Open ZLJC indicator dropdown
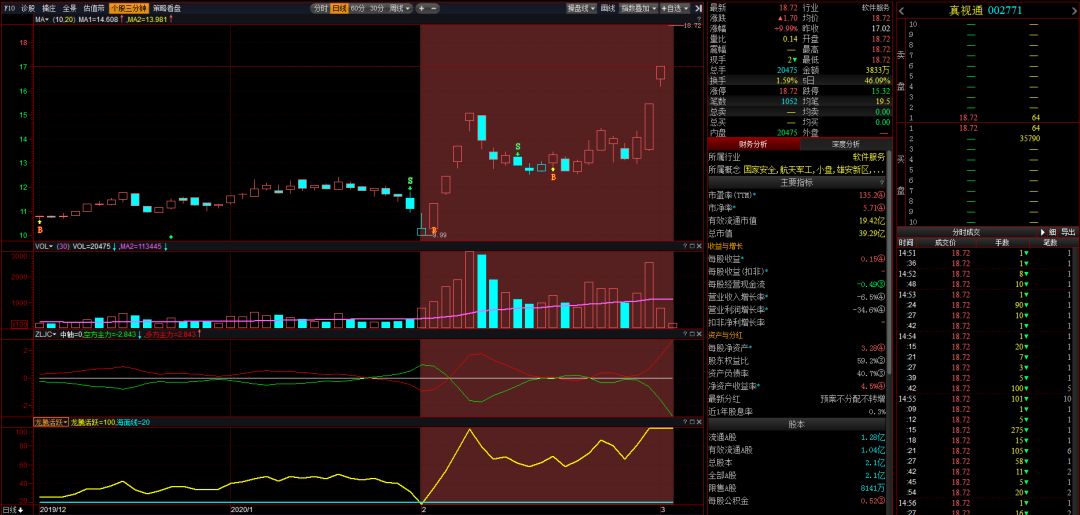1080x515 pixels. [45, 333]
